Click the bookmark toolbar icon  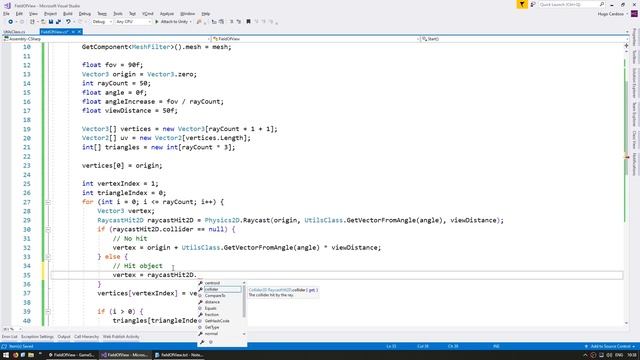248,22
